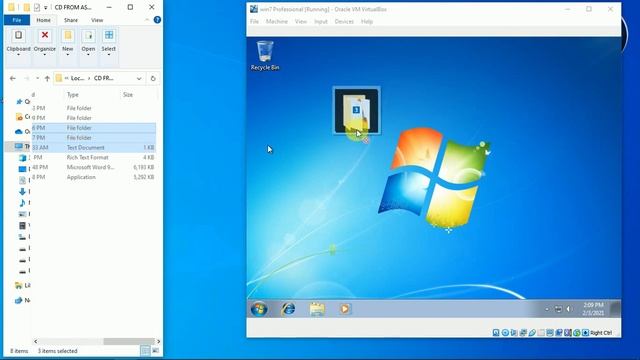640x360 pixels.
Task: Open VirtualBox Input menu
Action: [321, 22]
